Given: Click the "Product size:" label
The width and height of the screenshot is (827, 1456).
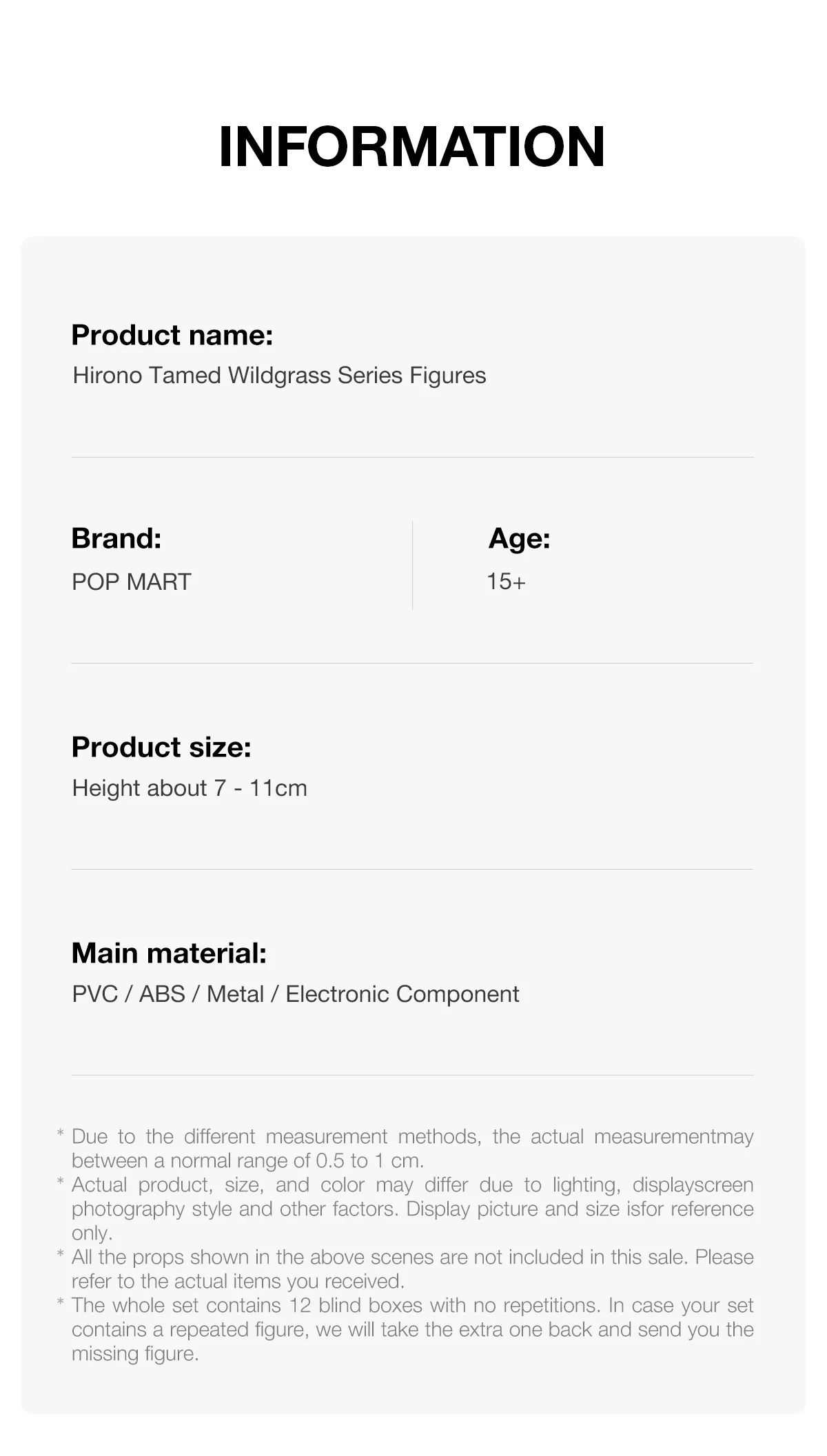Looking at the screenshot, I should point(161,747).
